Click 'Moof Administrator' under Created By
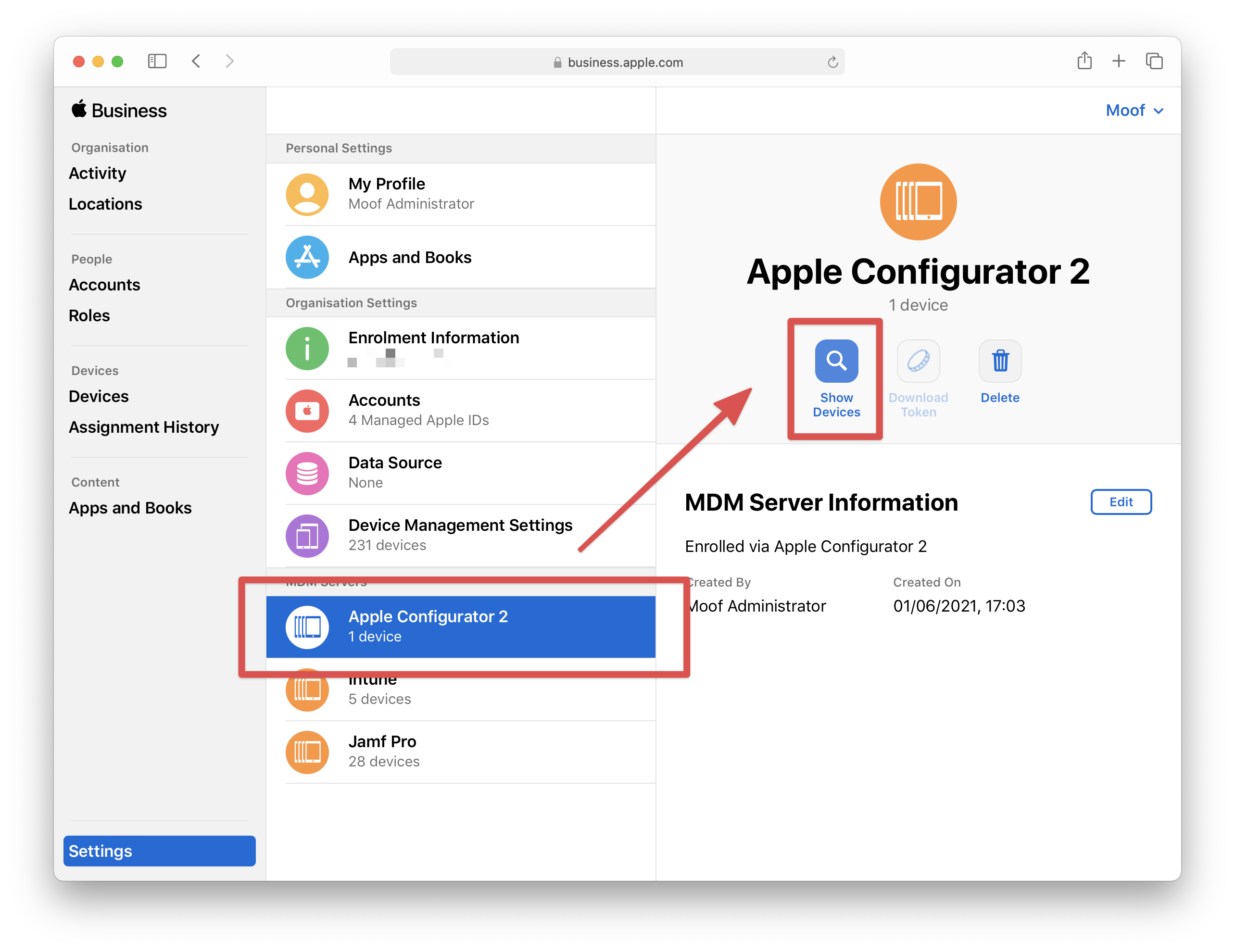Screen dimensions: 1235x952 (757, 606)
